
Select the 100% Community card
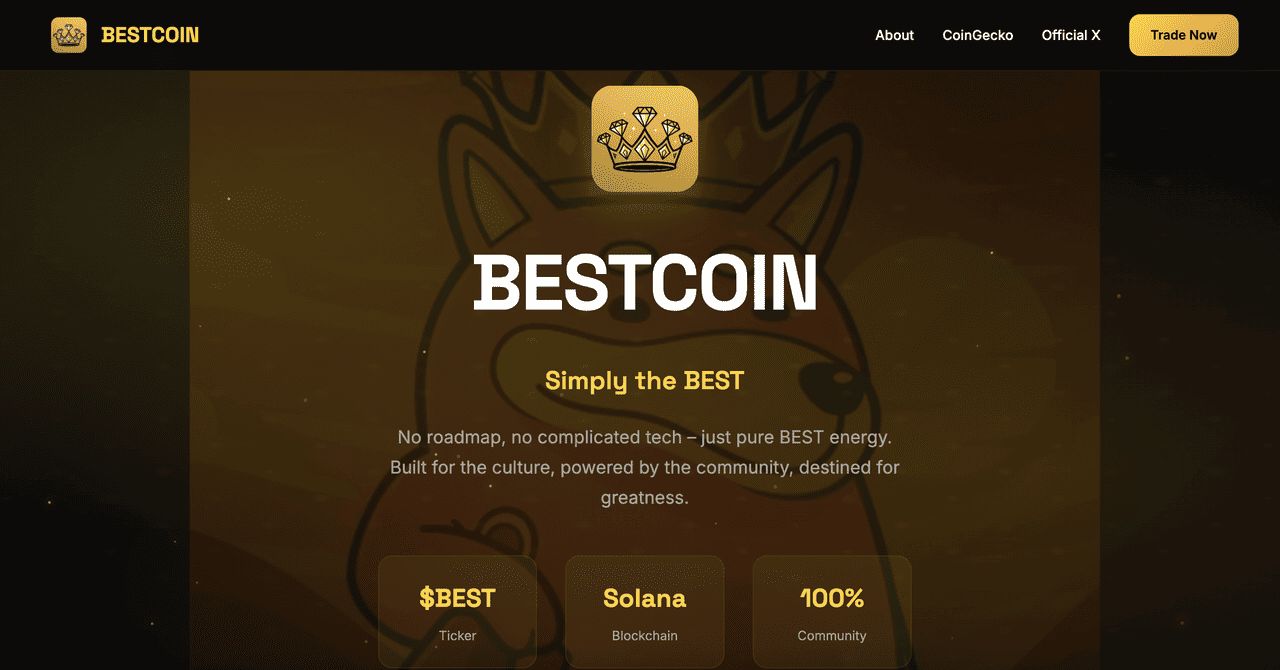(x=832, y=612)
